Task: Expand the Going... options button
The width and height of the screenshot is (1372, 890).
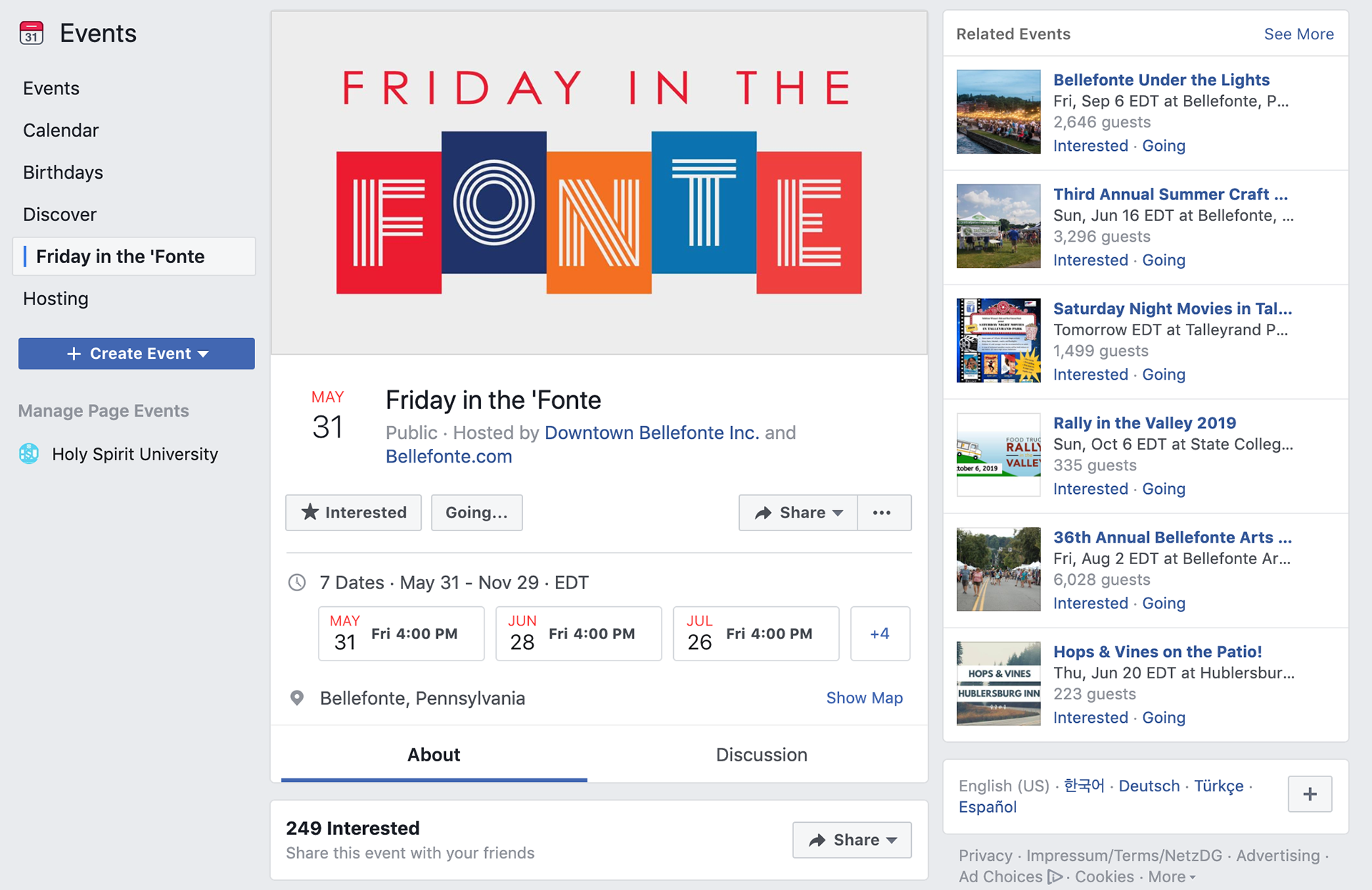Action: 477,513
